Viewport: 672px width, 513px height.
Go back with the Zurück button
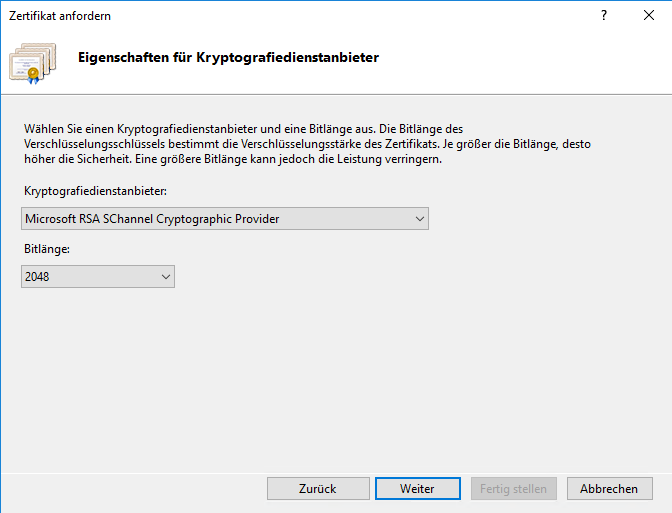[317, 488]
